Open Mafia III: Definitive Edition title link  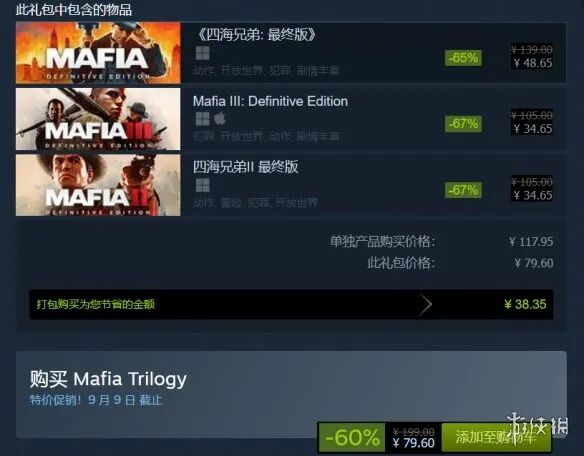point(270,101)
